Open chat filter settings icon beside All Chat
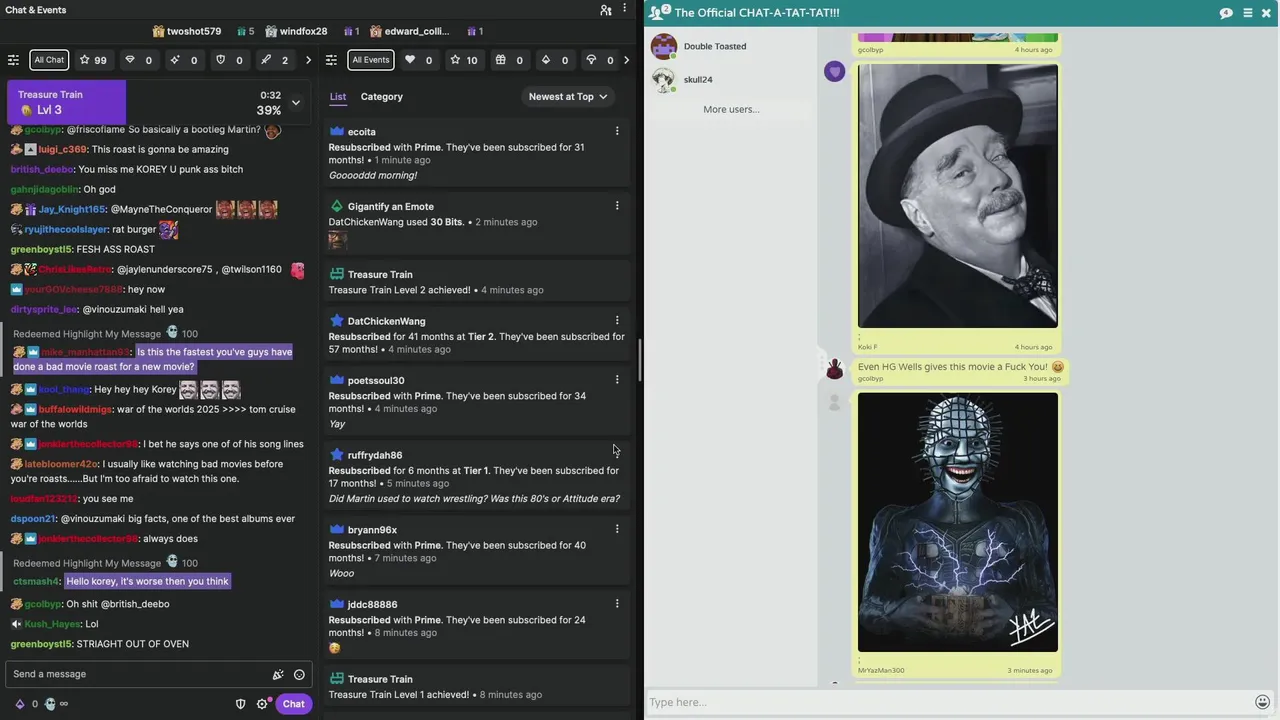This screenshot has width=1280, height=720. point(13,60)
